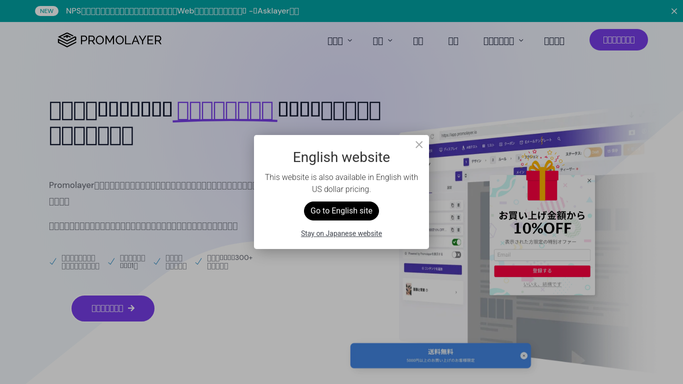Click the Promolayer logo icon

pyautogui.click(x=67, y=40)
